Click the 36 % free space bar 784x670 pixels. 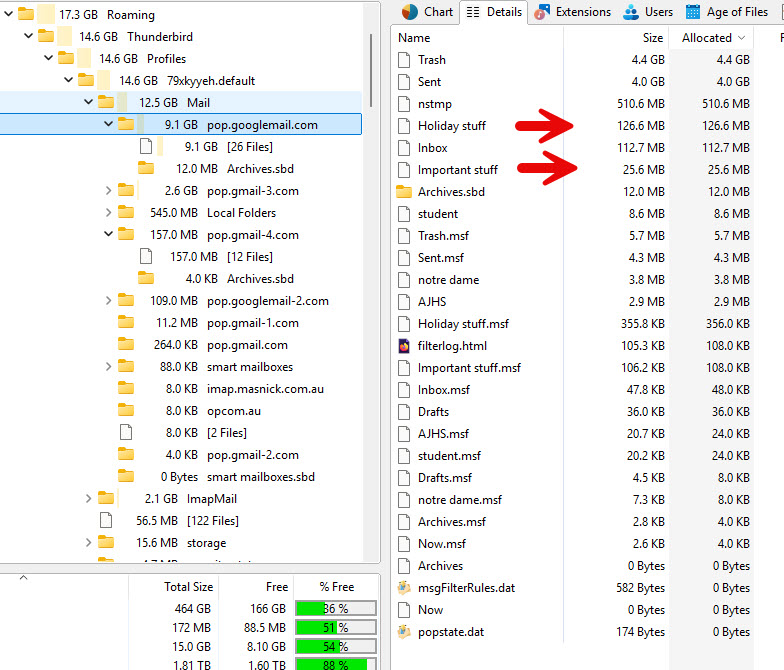(x=336, y=608)
